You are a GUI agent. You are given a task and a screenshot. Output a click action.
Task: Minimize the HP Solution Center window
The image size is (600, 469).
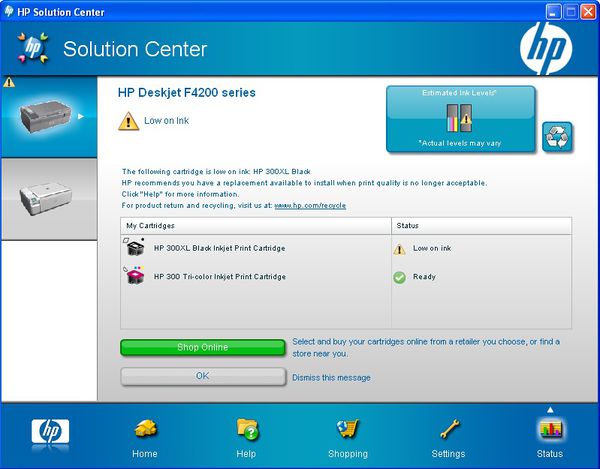pos(553,12)
